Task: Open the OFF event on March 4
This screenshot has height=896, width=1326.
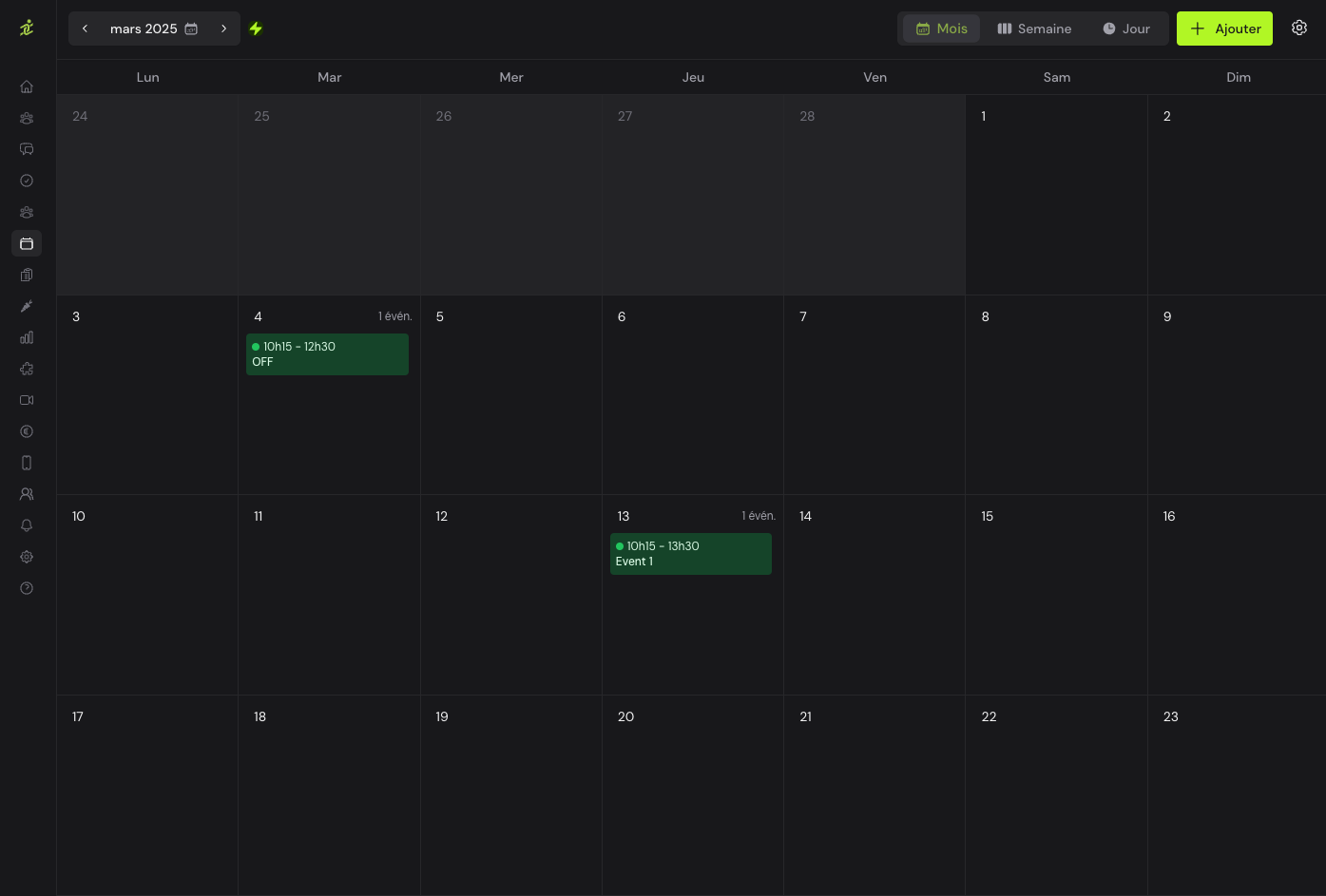Action: [x=327, y=354]
